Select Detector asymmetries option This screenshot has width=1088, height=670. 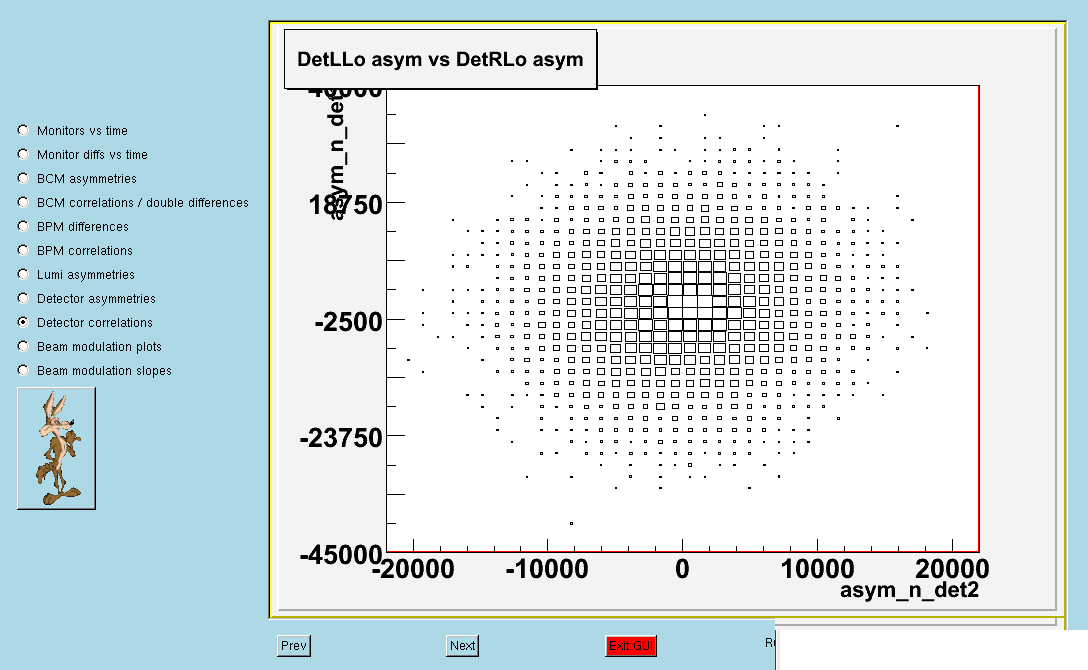(x=24, y=298)
